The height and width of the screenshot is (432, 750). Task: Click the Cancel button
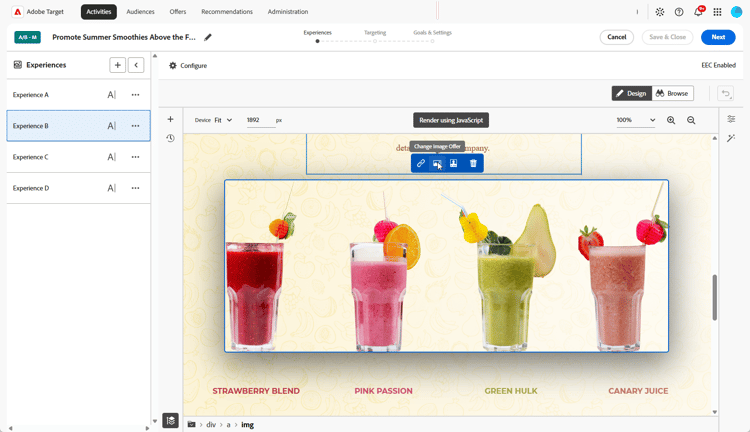617,37
